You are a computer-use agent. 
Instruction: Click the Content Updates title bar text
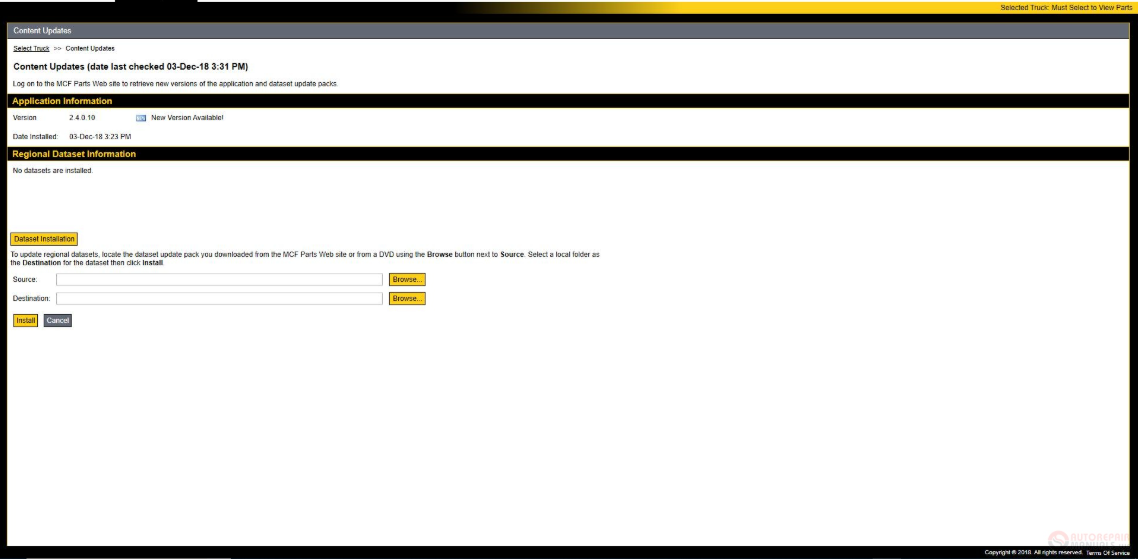[42, 30]
